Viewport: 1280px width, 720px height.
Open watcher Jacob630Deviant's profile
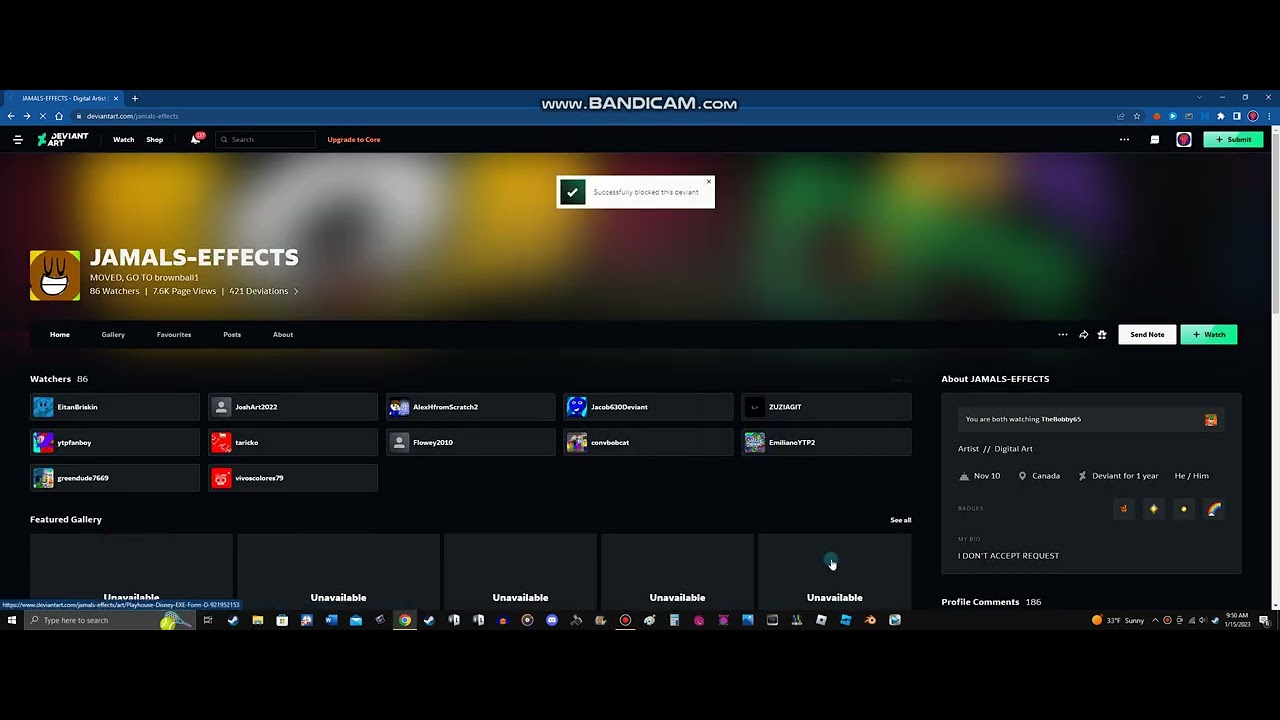(649, 407)
